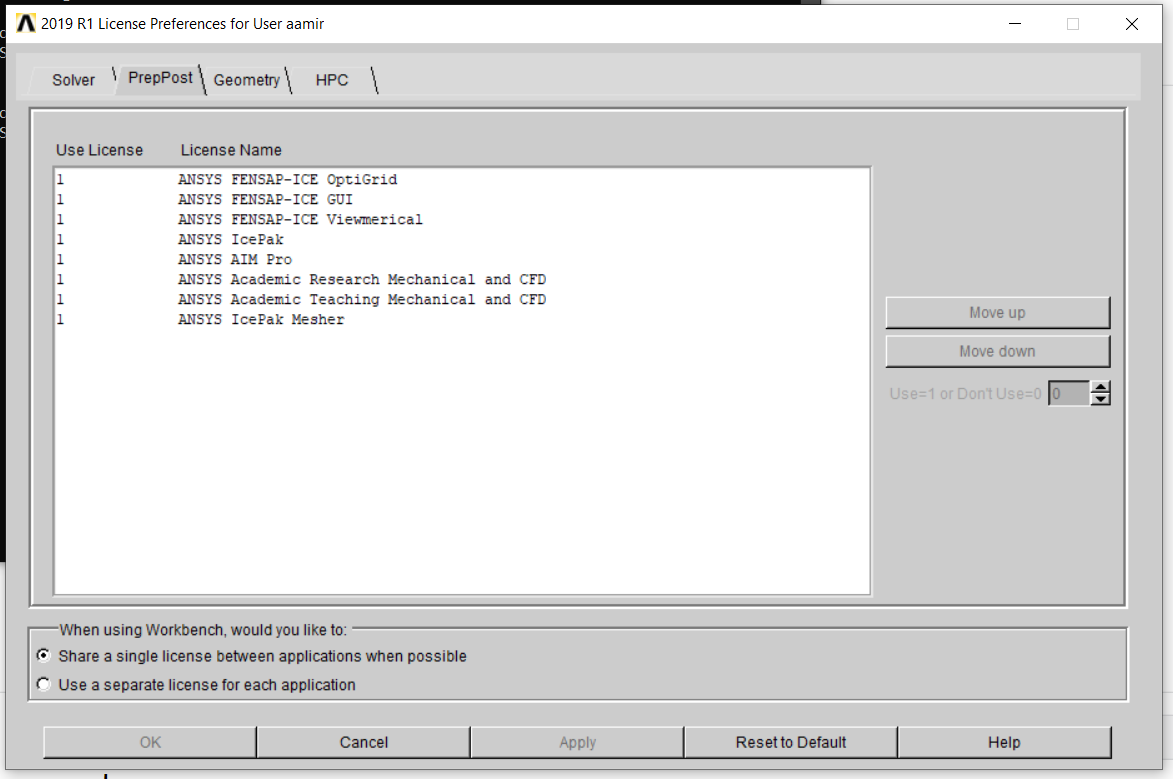Viewport: 1173px width, 779px height.
Task: Click the Use=1 or Don't Use=0 value field
Action: [x=1066, y=393]
